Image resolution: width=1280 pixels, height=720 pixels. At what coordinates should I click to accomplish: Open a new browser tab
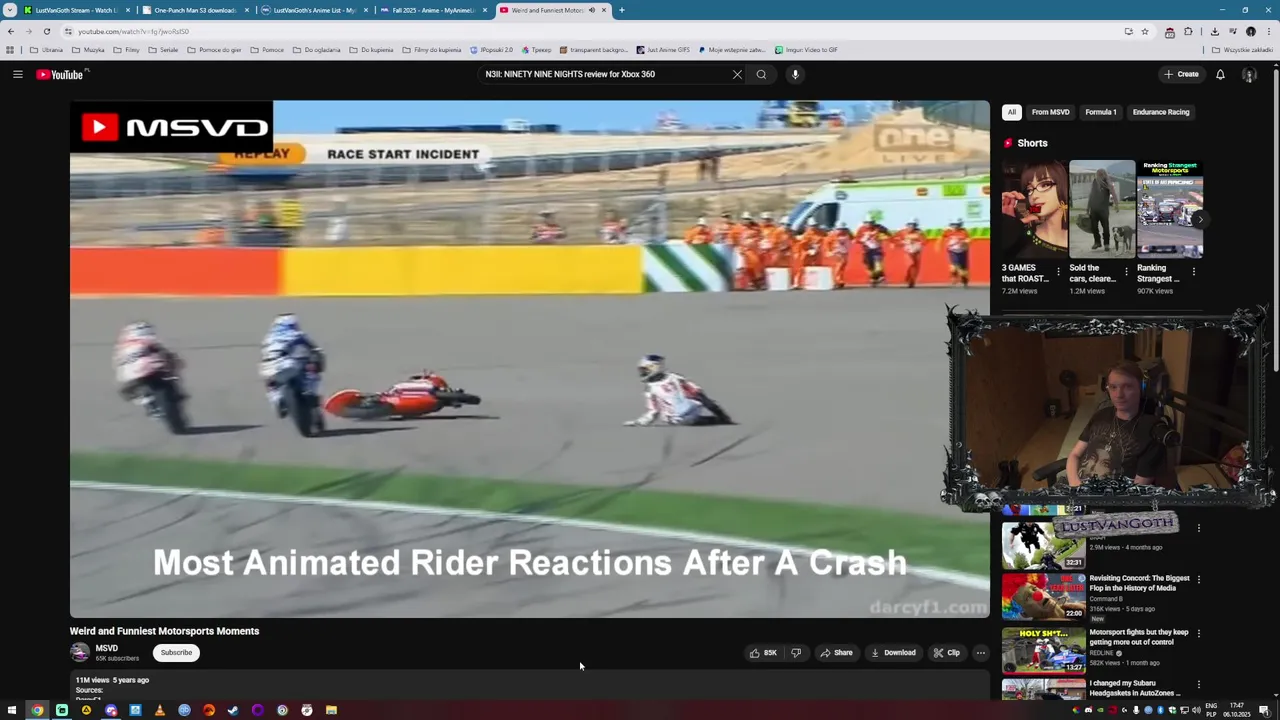pos(621,10)
